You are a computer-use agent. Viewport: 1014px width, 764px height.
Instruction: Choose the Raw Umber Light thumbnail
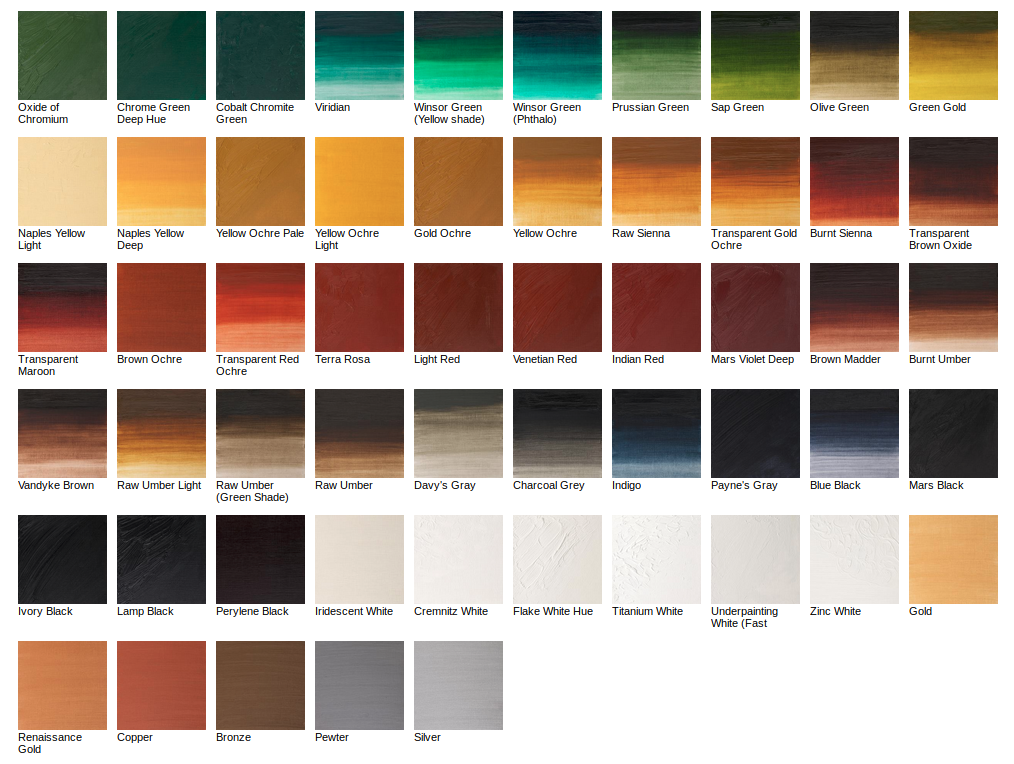click(x=161, y=433)
